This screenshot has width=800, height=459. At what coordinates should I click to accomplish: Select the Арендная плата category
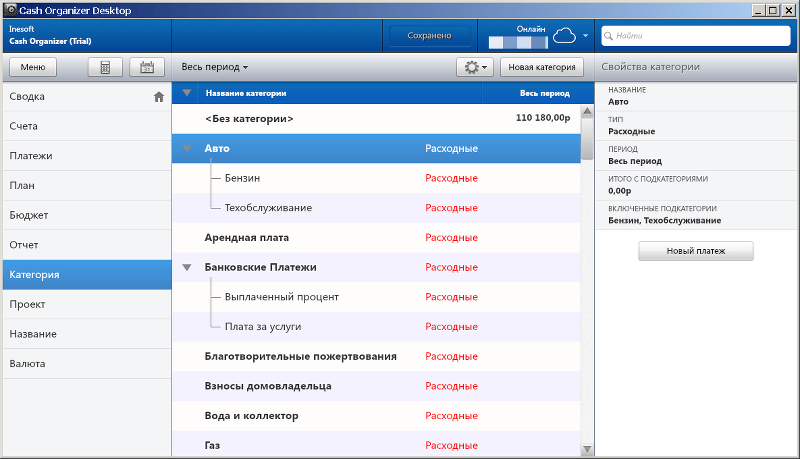point(376,237)
